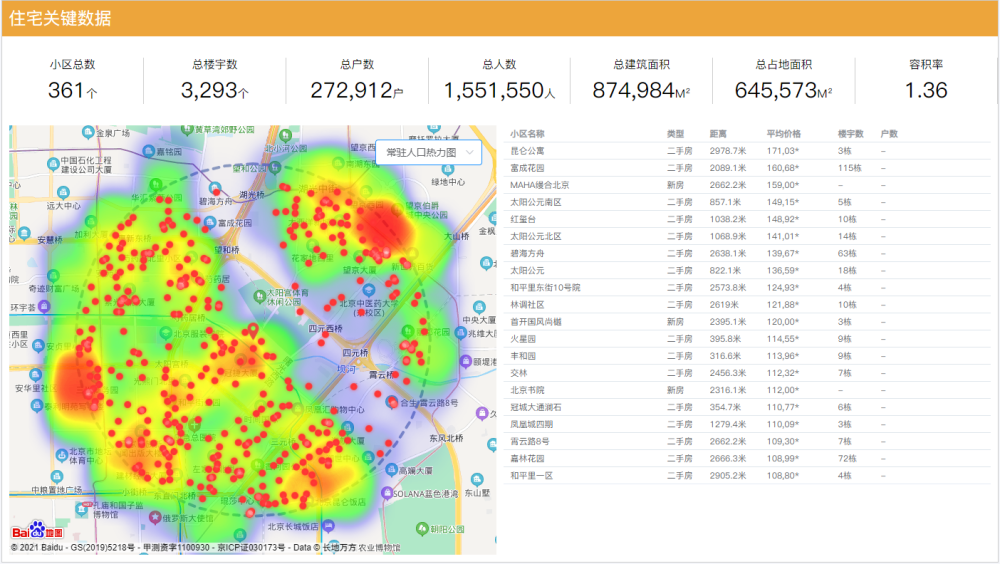Screen dimensions: 1000x564
Task: Select the 太阳公元北区 table row
Action: pyautogui.click(x=747, y=237)
